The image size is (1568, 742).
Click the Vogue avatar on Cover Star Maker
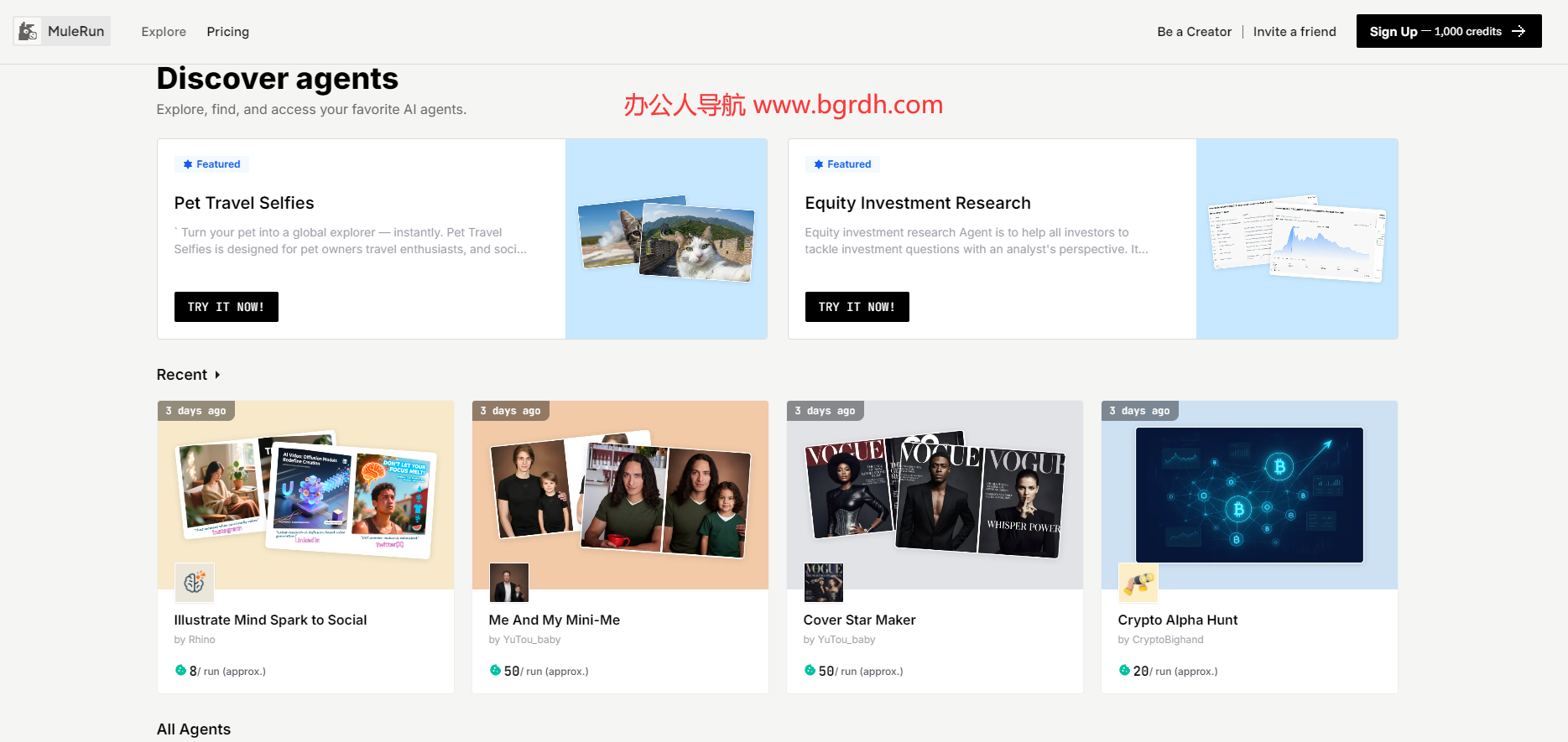tap(823, 583)
